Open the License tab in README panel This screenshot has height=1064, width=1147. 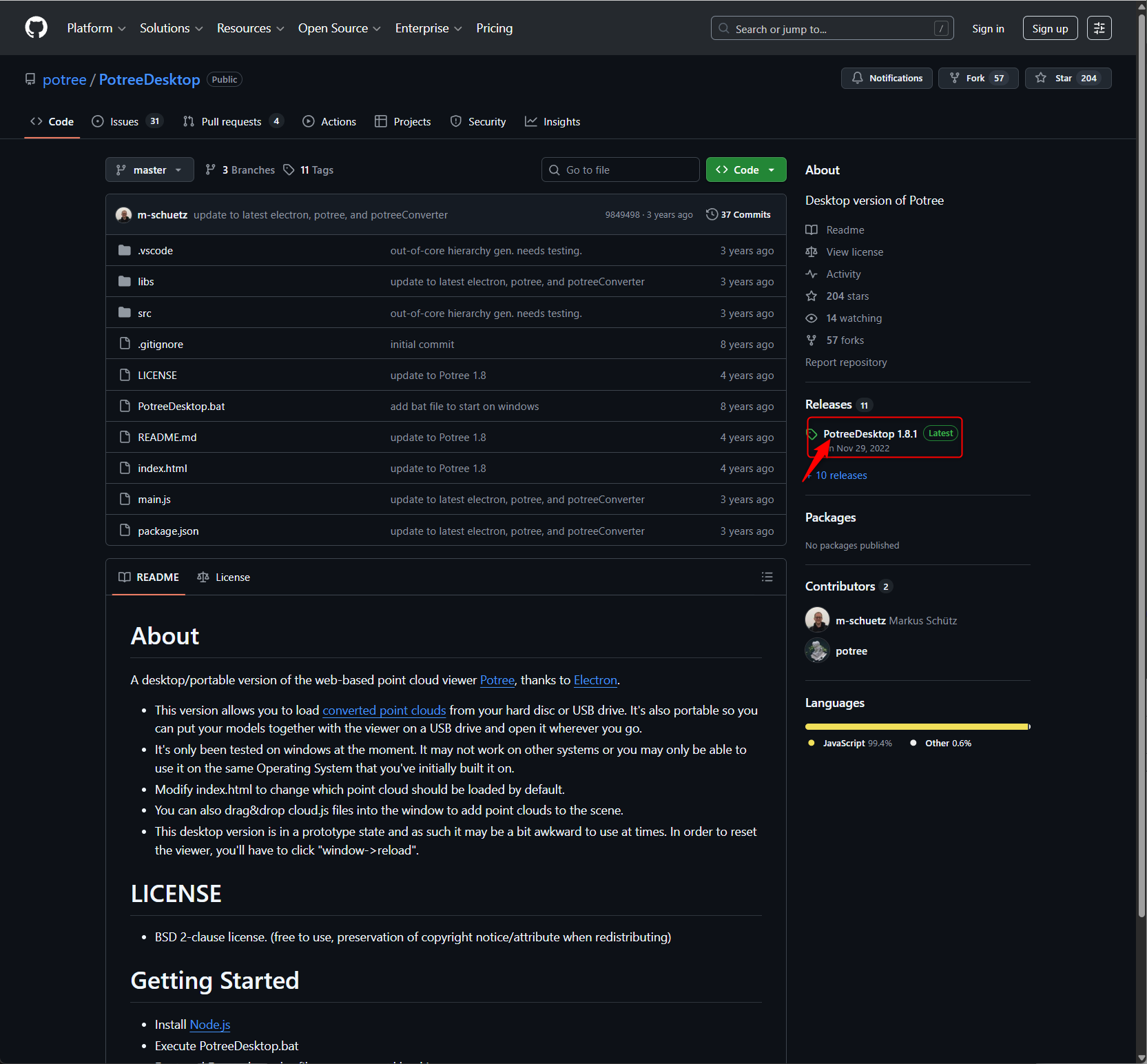click(224, 577)
